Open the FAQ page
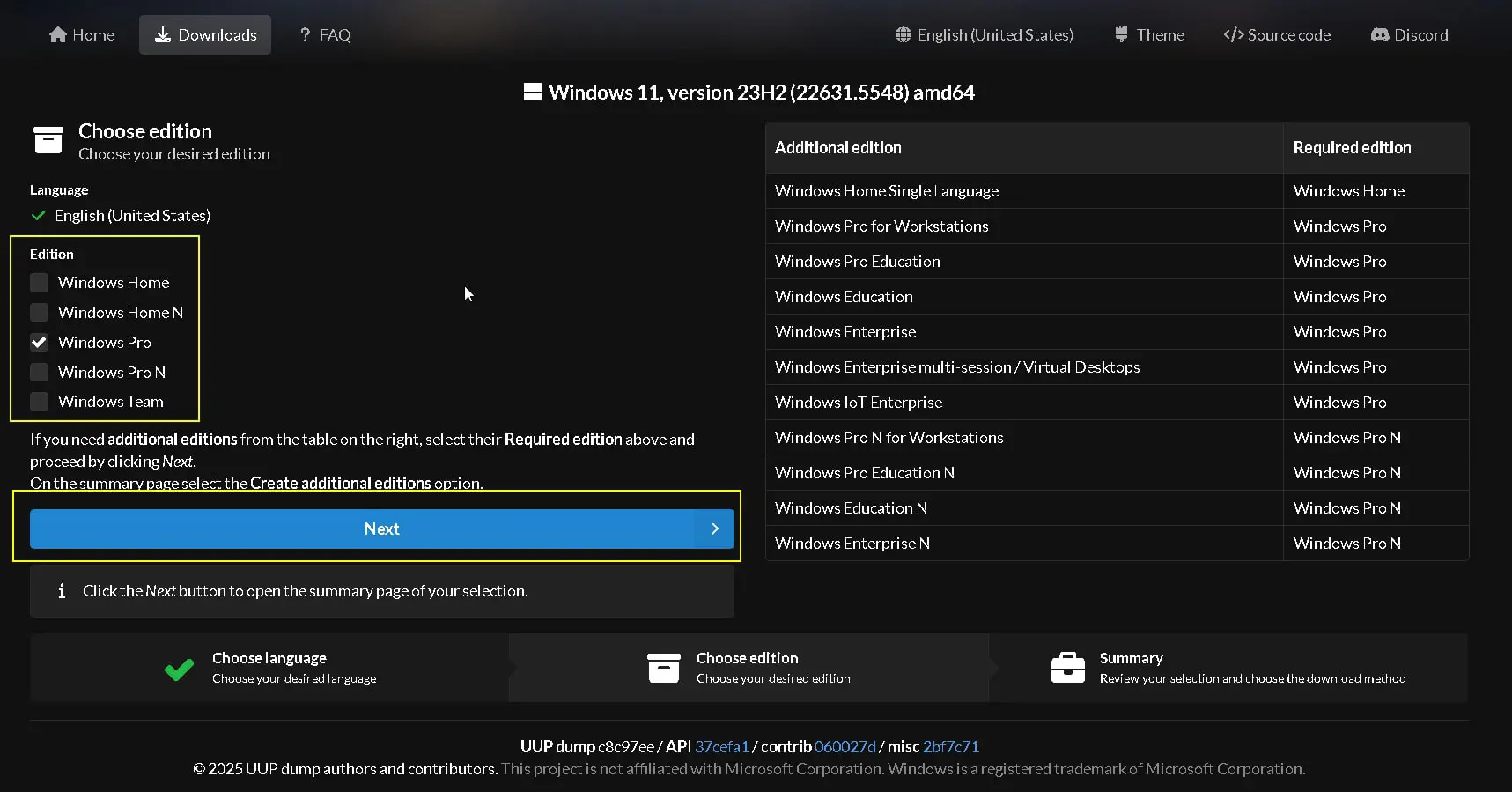The width and height of the screenshot is (1512, 792). click(325, 34)
